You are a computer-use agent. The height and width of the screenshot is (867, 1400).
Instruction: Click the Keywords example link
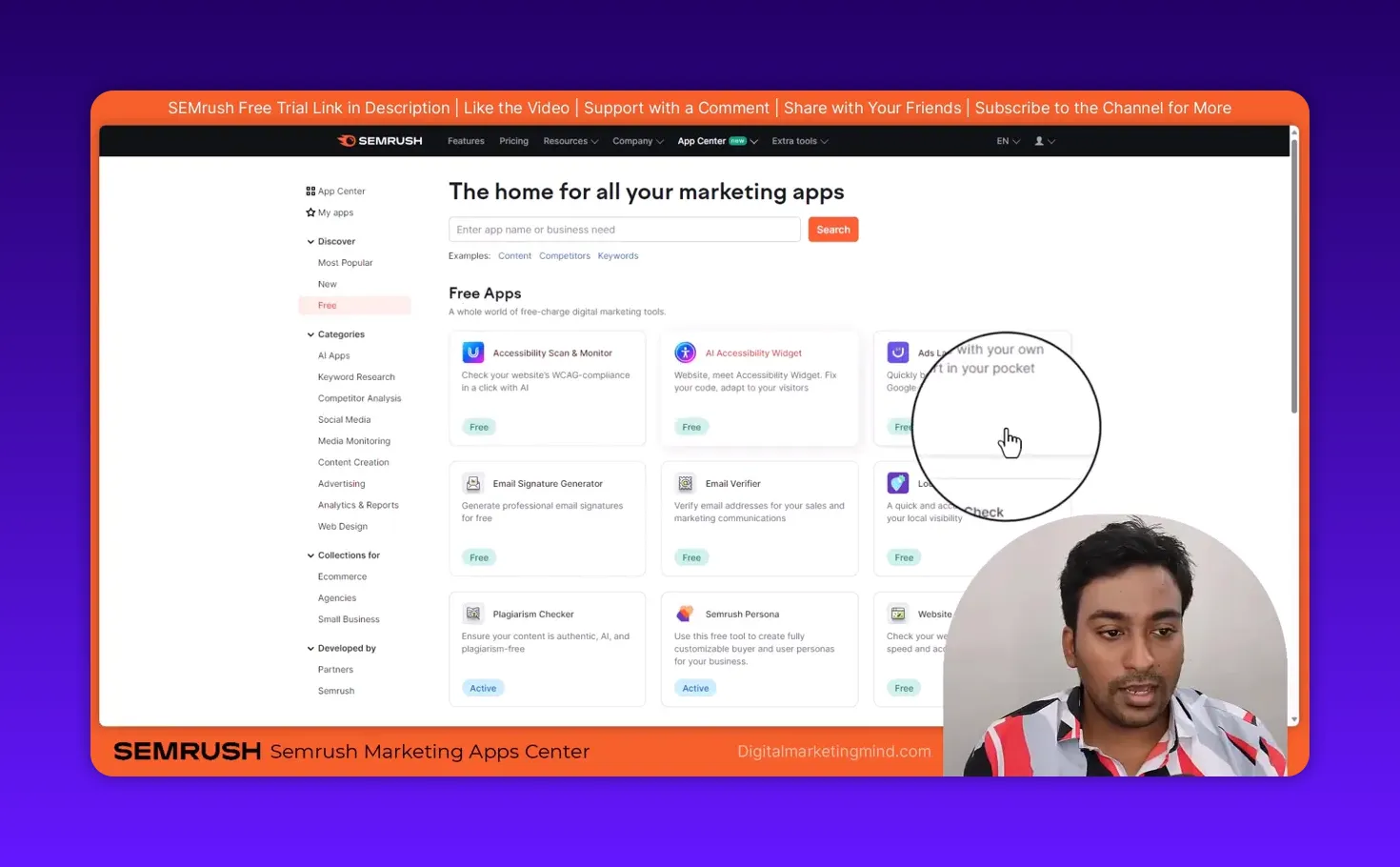pyautogui.click(x=618, y=255)
